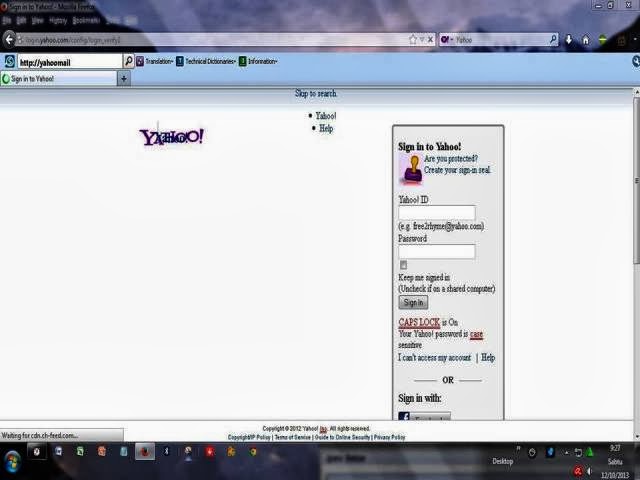Click the browser address bar URL
The image size is (640, 480).
(x=212, y=40)
